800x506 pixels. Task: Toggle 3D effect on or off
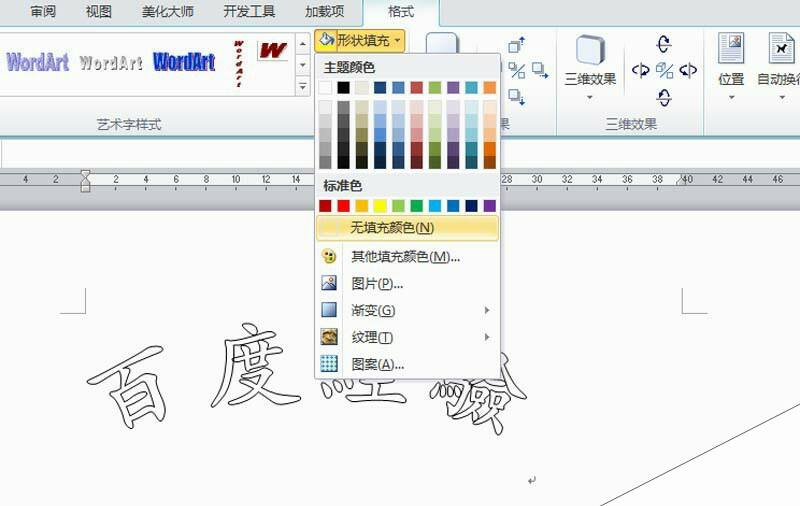coord(664,70)
